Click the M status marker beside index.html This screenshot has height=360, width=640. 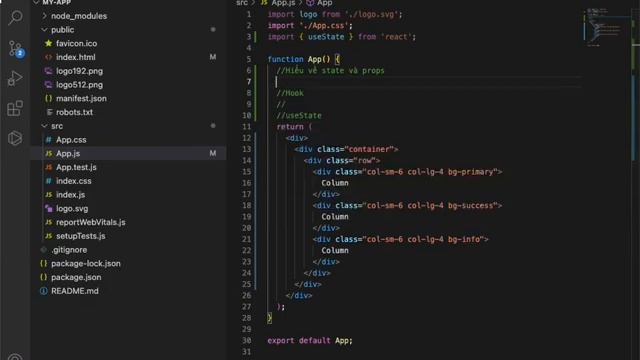213,57
